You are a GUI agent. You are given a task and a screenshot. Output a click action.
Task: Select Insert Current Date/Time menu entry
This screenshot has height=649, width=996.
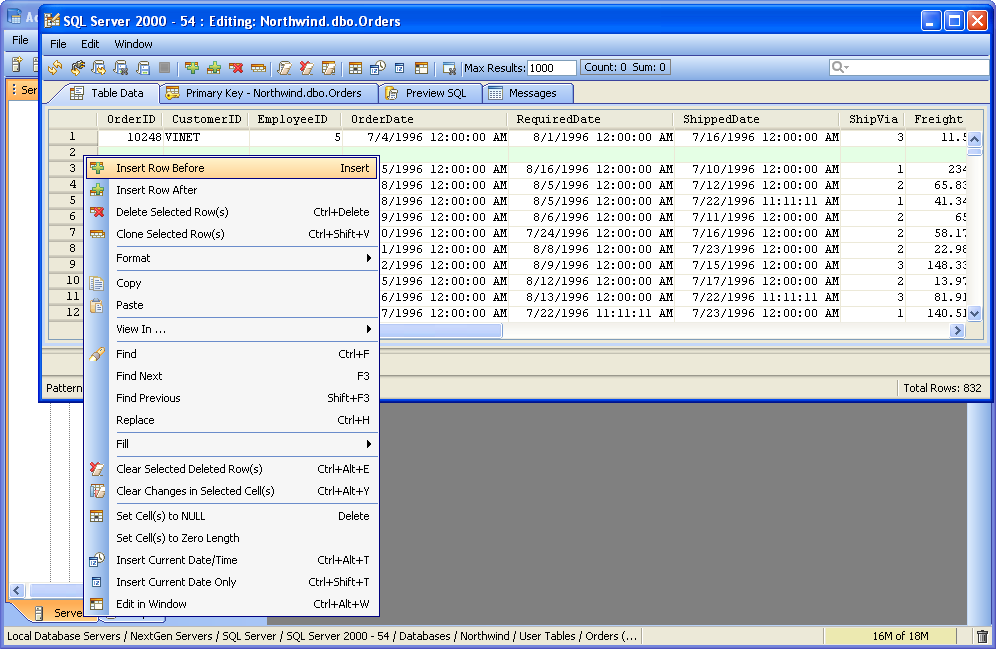pyautogui.click(x=232, y=560)
